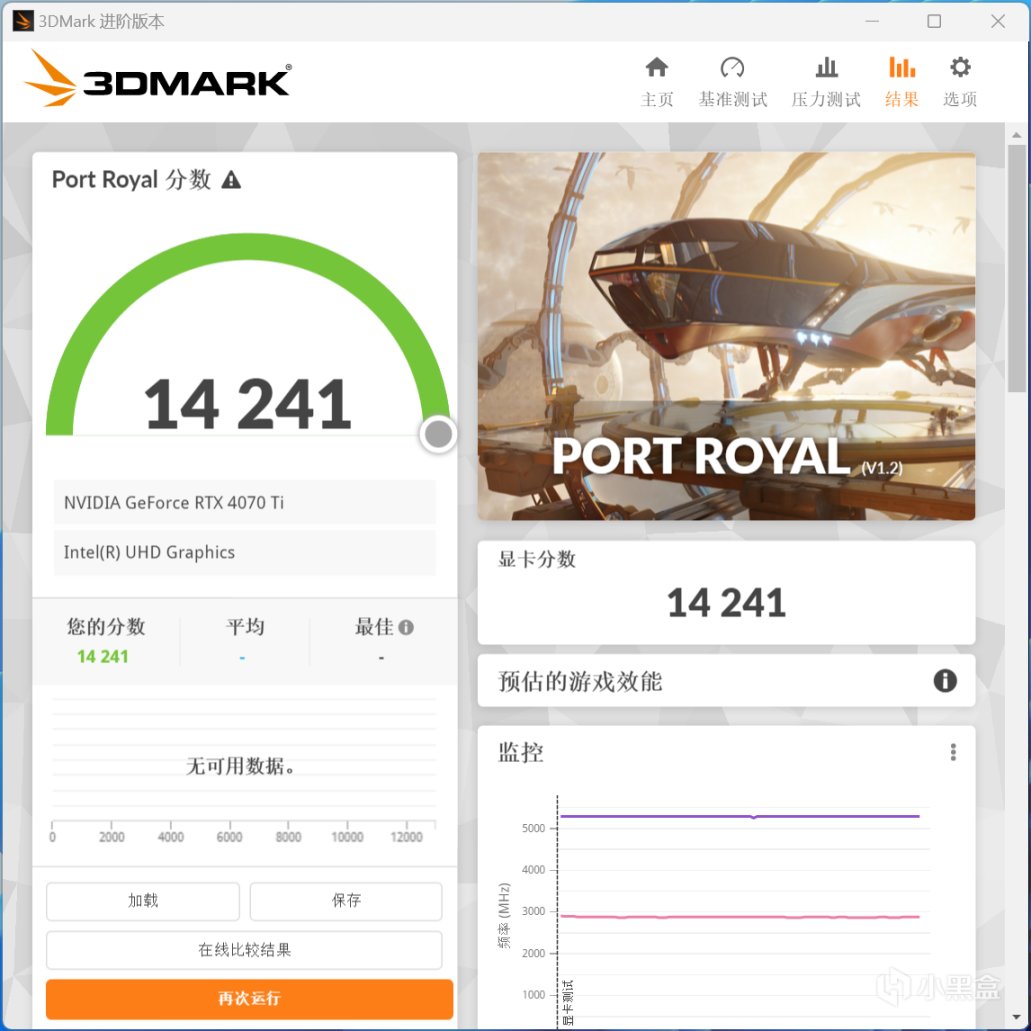Image resolution: width=1031 pixels, height=1031 pixels.
Task: Select the Intel(R) UHD Graphics row
Action: coord(245,552)
